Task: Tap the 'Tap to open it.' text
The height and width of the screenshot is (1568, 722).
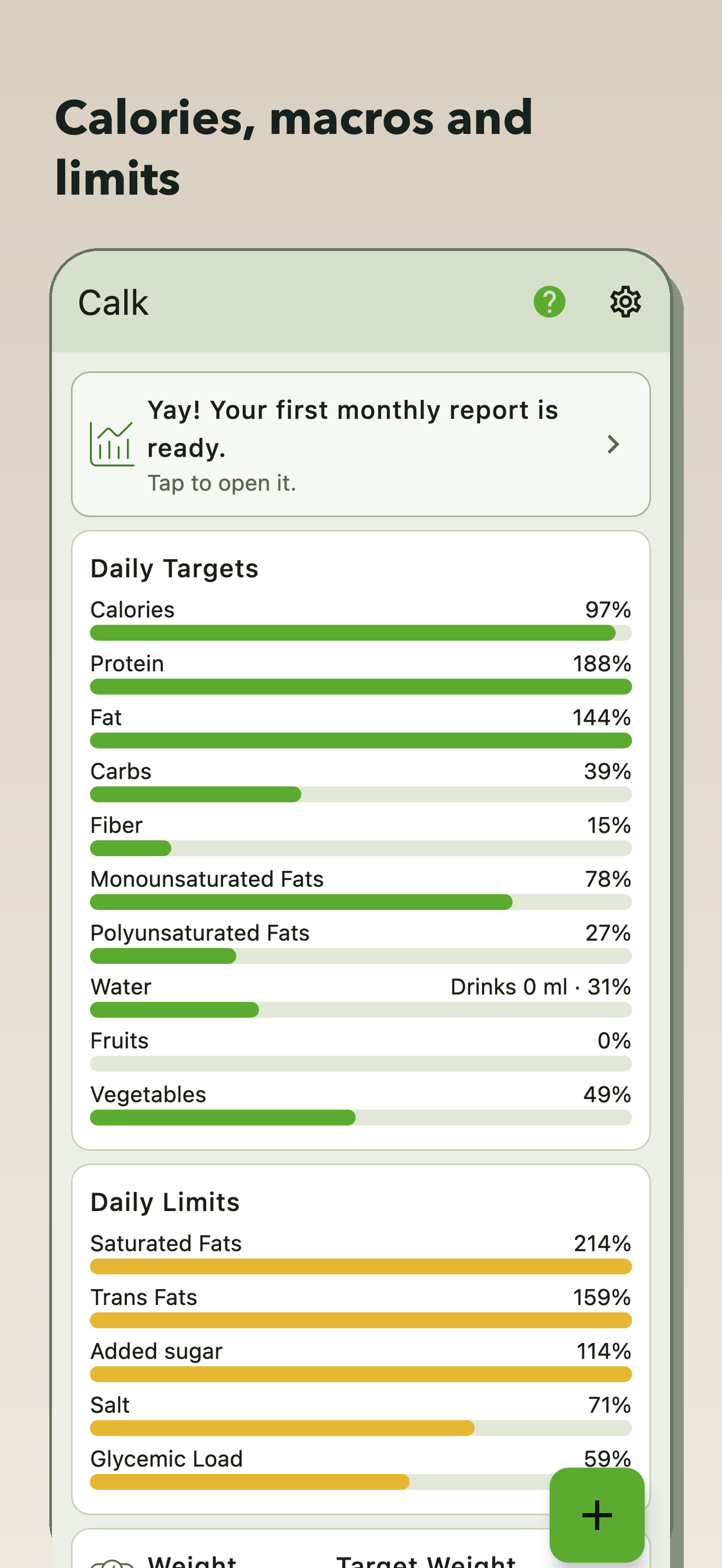Action: [x=222, y=483]
